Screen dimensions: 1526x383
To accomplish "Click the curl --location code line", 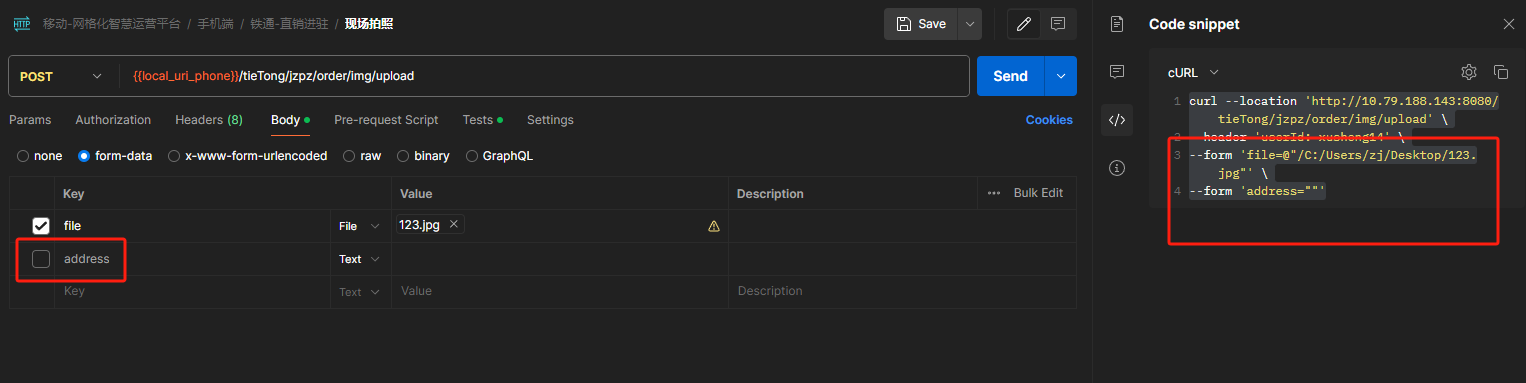I will point(1344,110).
